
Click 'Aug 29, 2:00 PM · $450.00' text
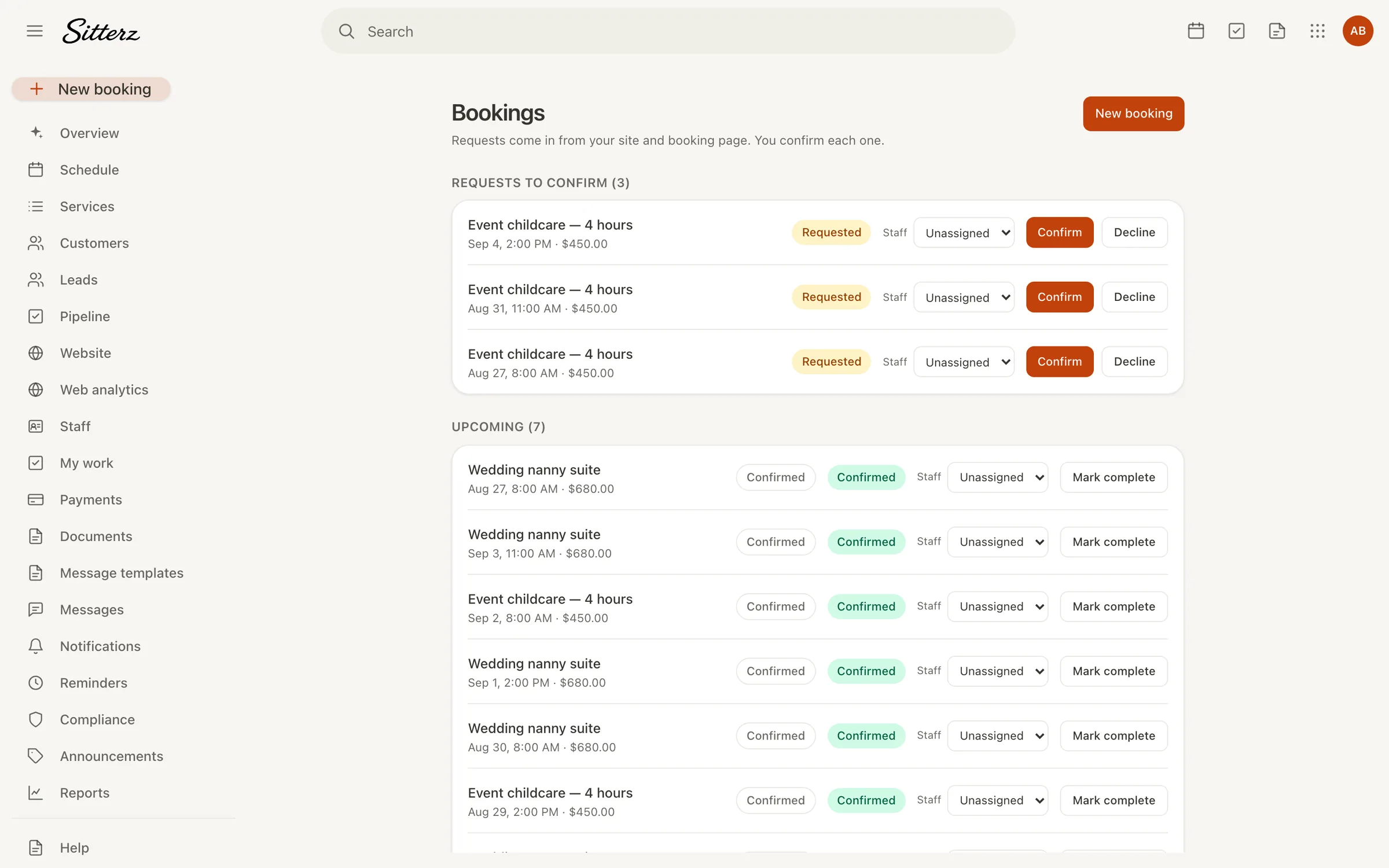tap(541, 812)
